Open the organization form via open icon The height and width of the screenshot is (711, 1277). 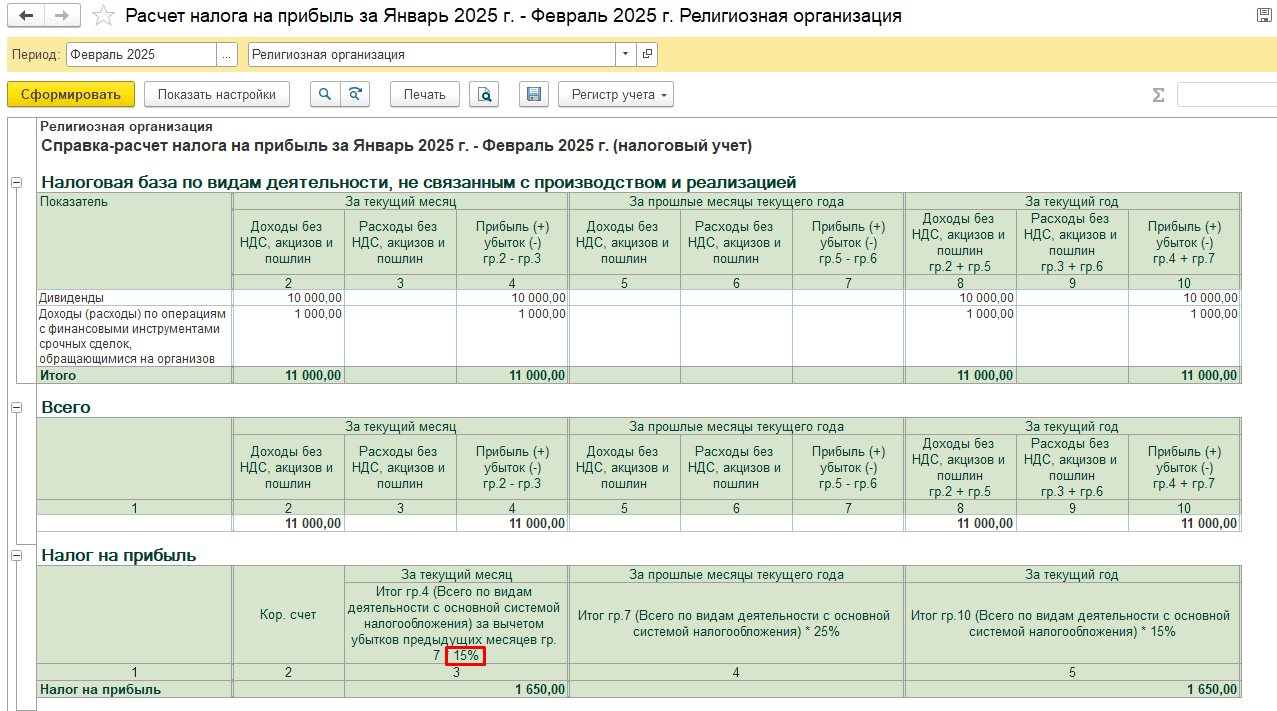tap(647, 54)
